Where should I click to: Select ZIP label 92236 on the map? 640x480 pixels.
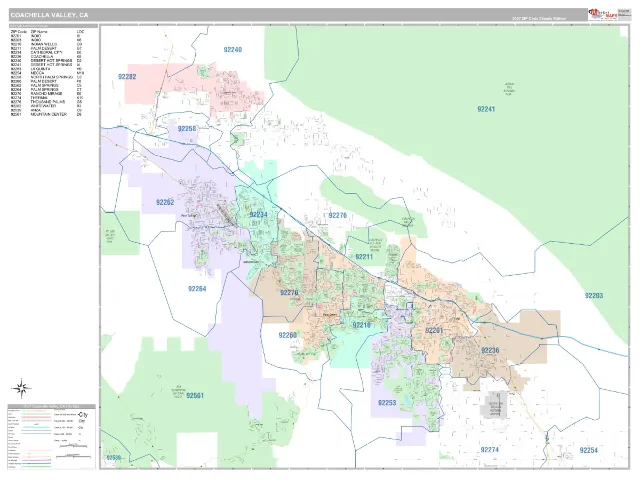(490, 350)
